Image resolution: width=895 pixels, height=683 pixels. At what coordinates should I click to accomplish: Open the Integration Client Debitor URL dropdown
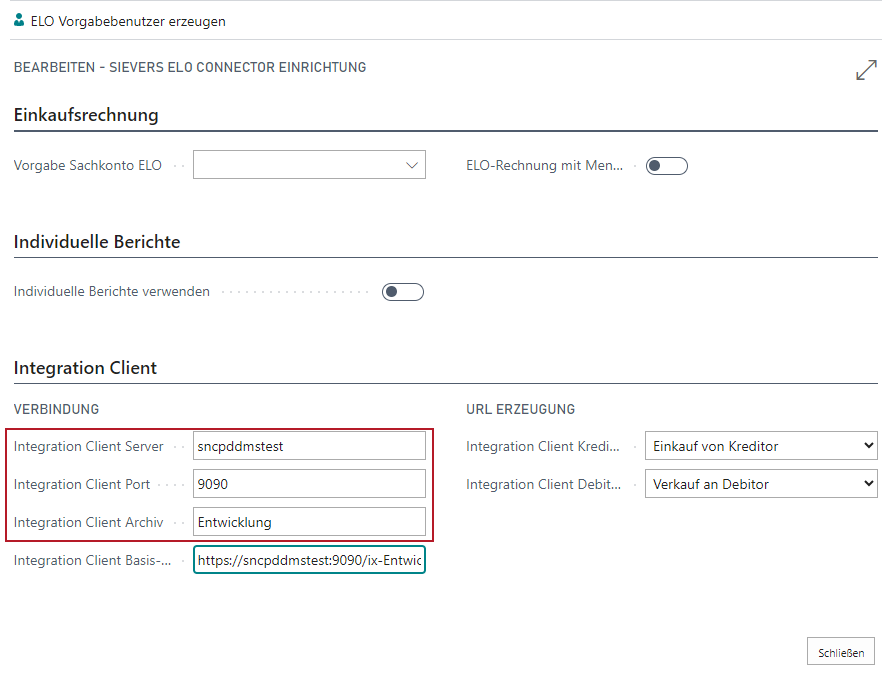coord(760,484)
